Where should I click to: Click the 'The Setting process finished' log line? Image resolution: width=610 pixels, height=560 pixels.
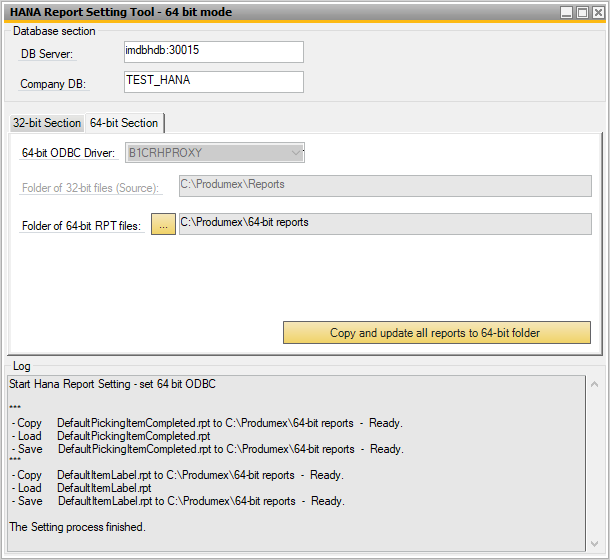[x=77, y=527]
